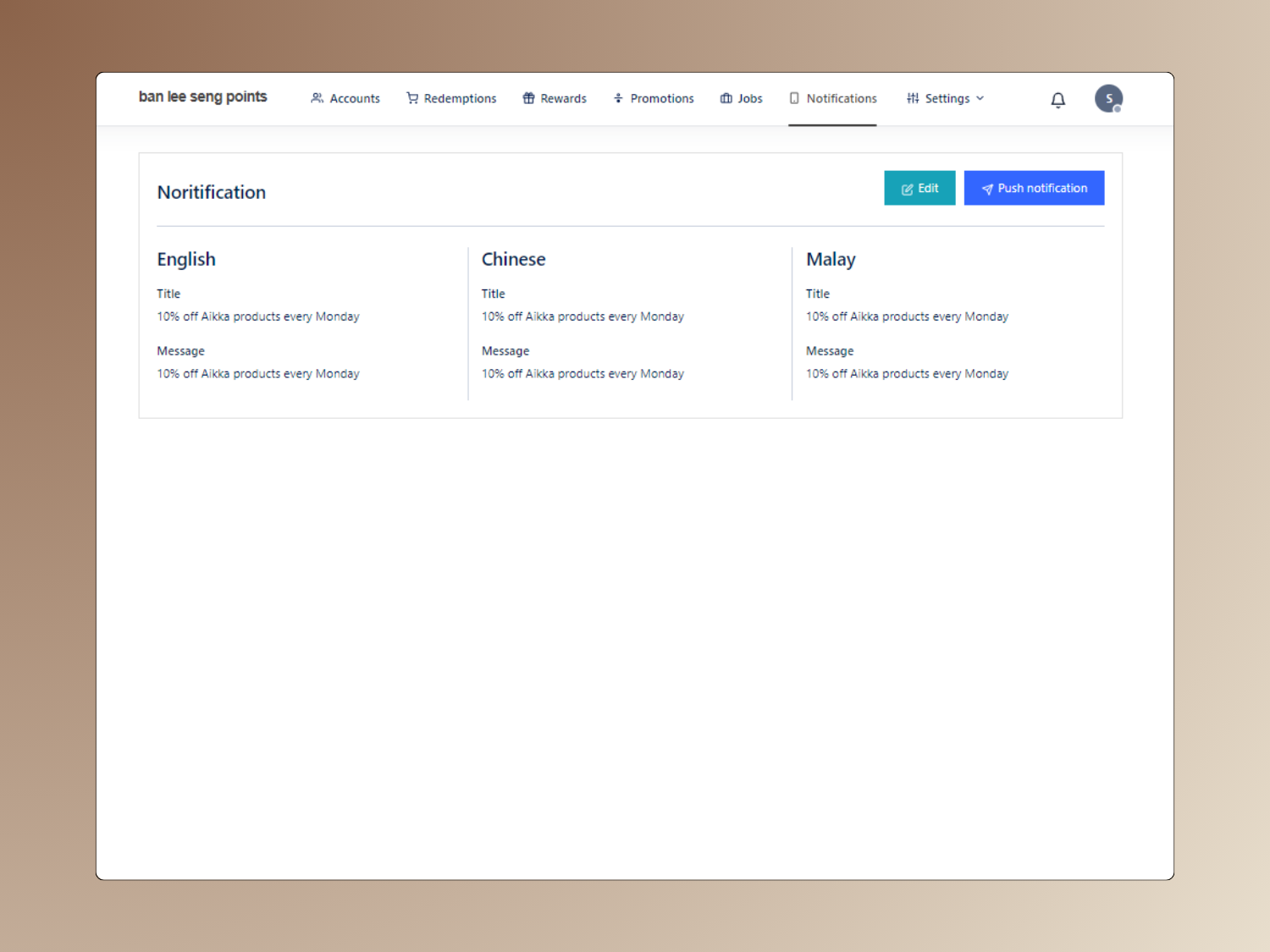Select the Rewards tab label
This screenshot has height=952, width=1270.
(x=563, y=98)
